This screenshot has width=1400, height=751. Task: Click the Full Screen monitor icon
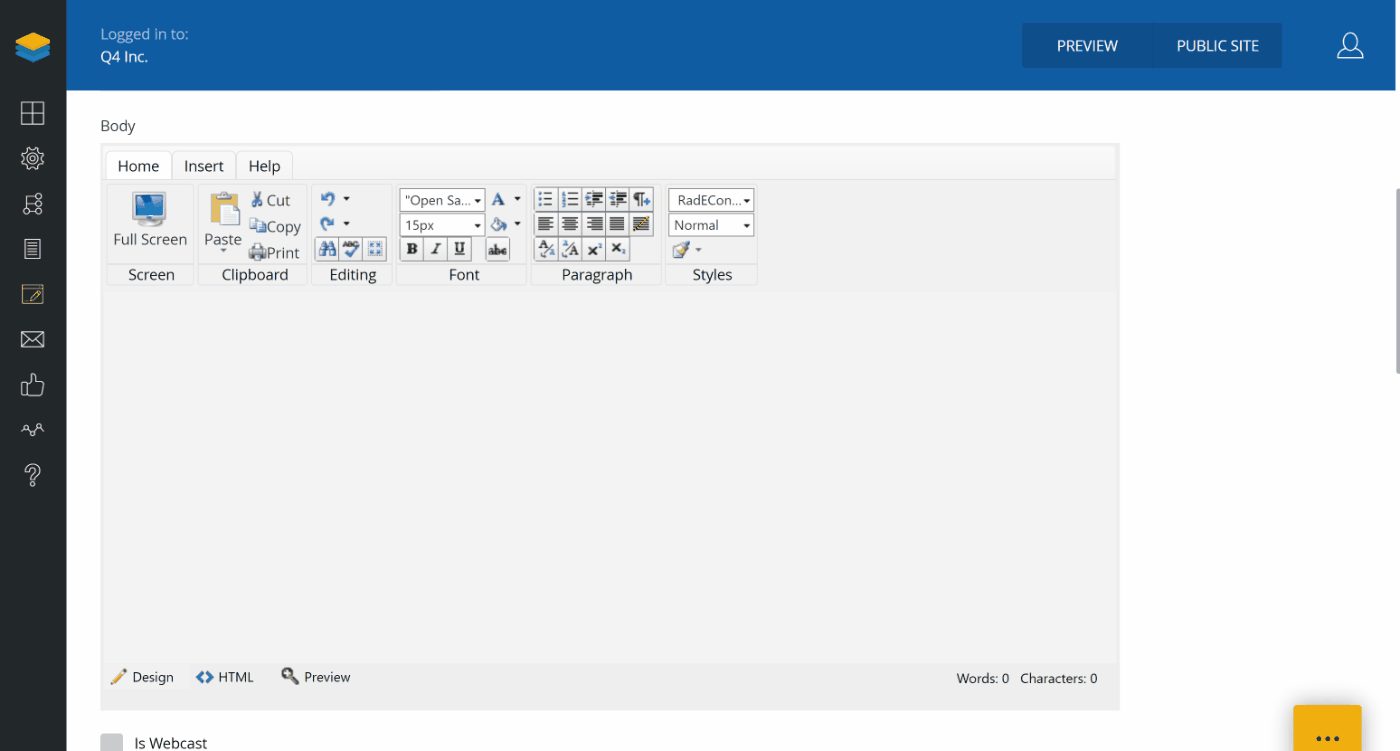point(150,210)
